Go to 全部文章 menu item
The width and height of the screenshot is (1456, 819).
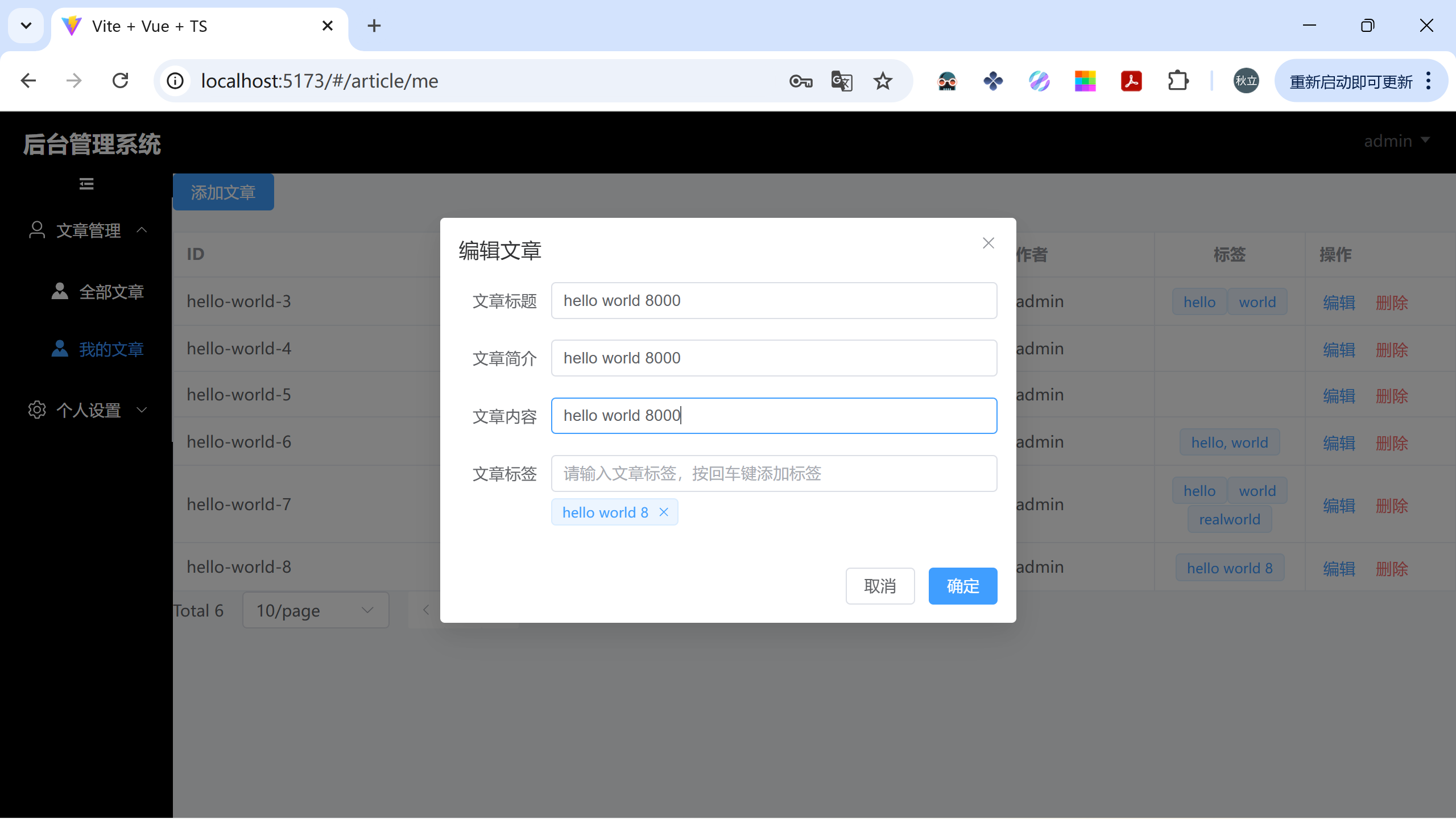[111, 292]
